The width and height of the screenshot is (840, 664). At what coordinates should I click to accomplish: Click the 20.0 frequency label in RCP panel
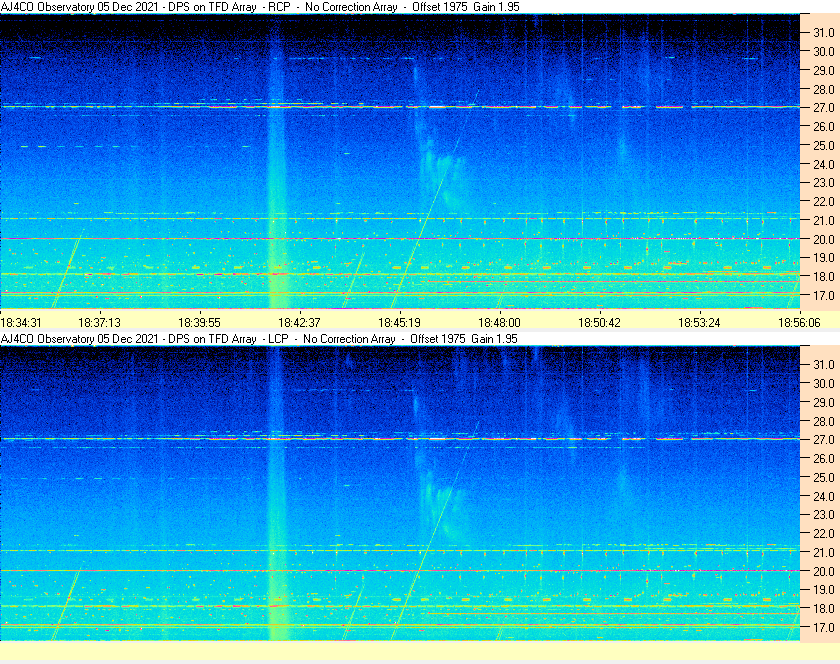[824, 239]
